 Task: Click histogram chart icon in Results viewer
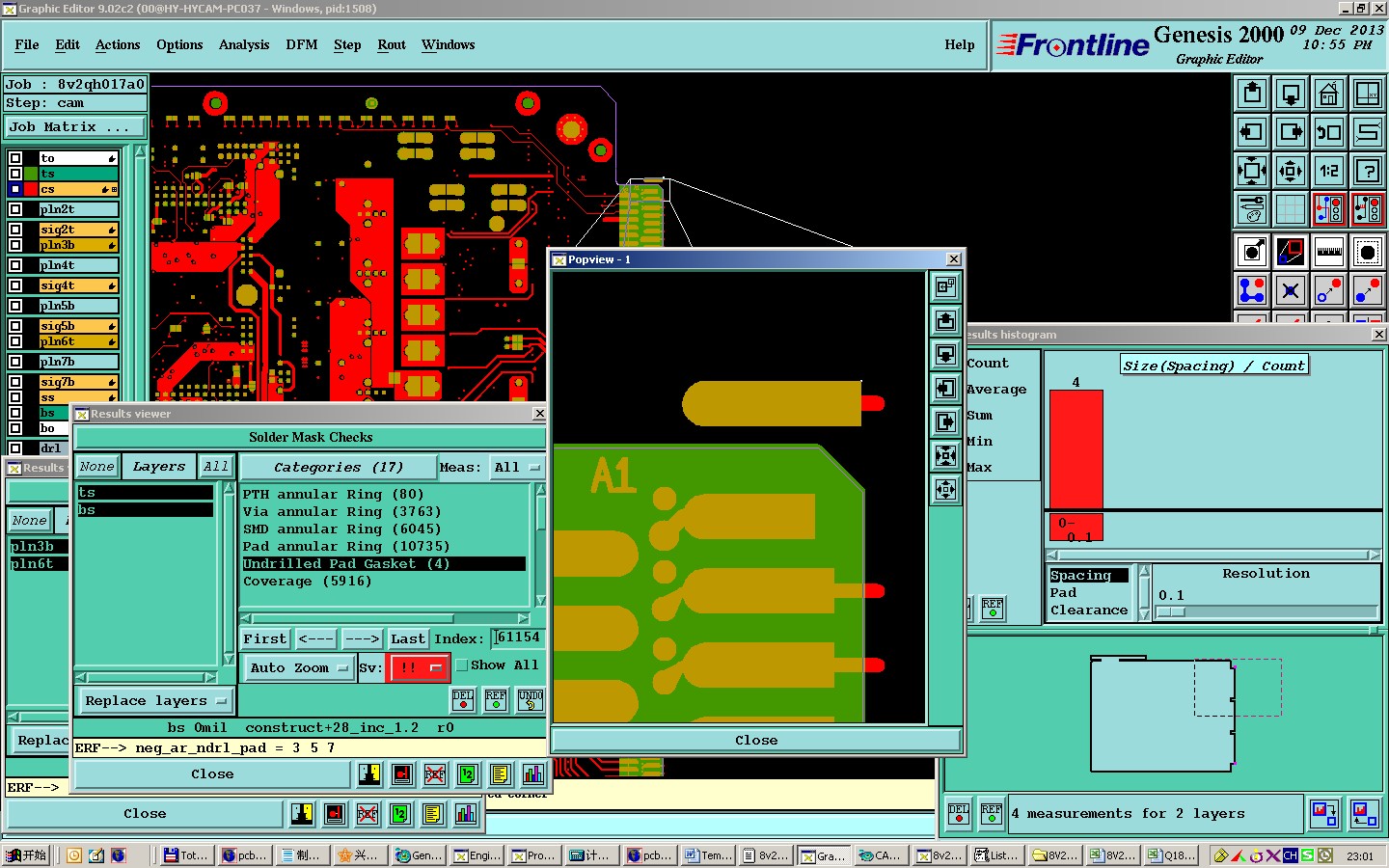[532, 774]
